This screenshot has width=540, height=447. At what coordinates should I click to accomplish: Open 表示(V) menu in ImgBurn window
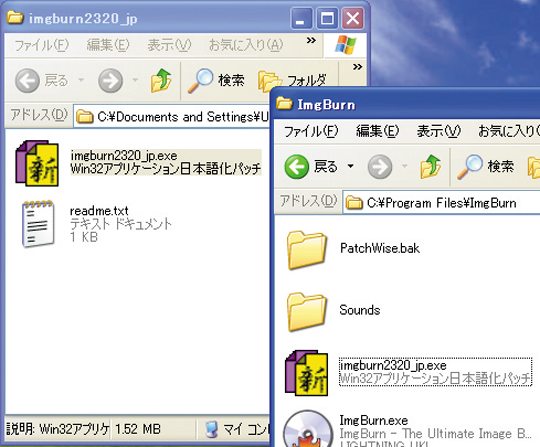click(x=438, y=131)
